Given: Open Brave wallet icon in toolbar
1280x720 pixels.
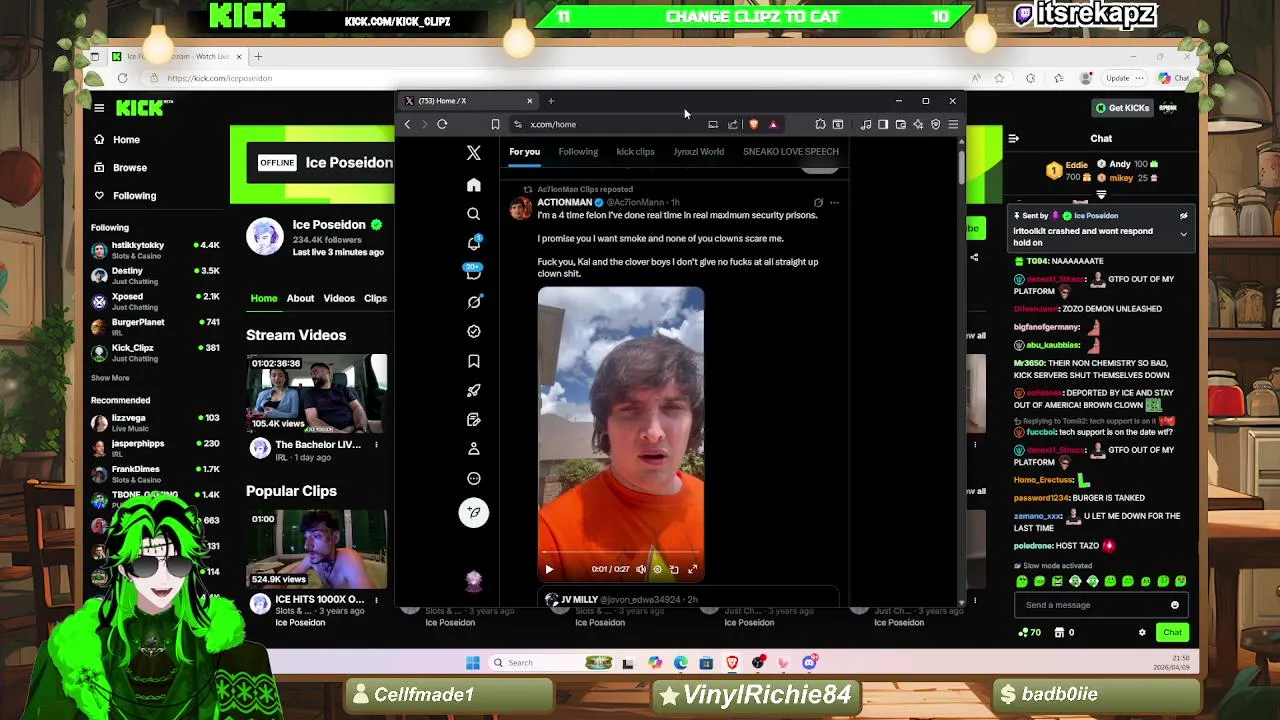Looking at the screenshot, I should pyautogui.click(x=900, y=124).
